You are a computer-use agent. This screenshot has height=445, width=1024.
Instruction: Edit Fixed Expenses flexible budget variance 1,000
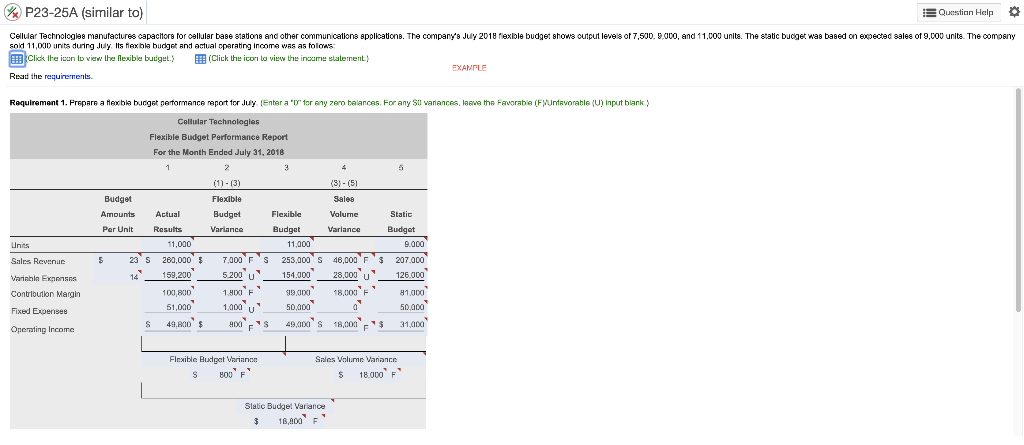(x=221, y=306)
